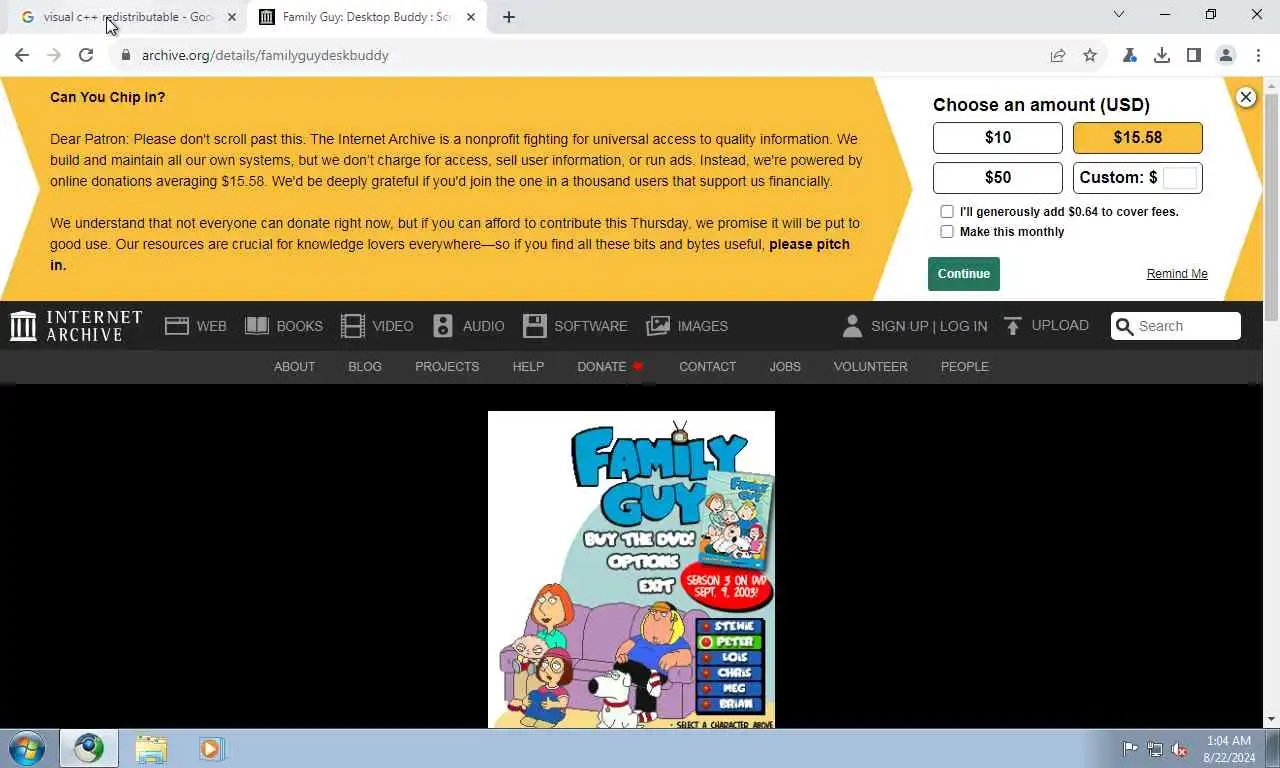Image resolution: width=1280 pixels, height=768 pixels.
Task: Click the user silhouette sign-up icon
Action: coord(852,326)
